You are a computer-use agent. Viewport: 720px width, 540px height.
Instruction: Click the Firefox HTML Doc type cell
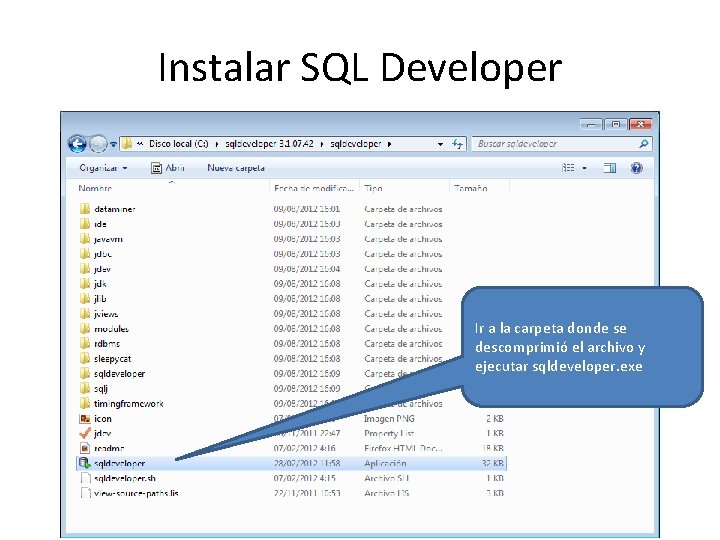(403, 448)
